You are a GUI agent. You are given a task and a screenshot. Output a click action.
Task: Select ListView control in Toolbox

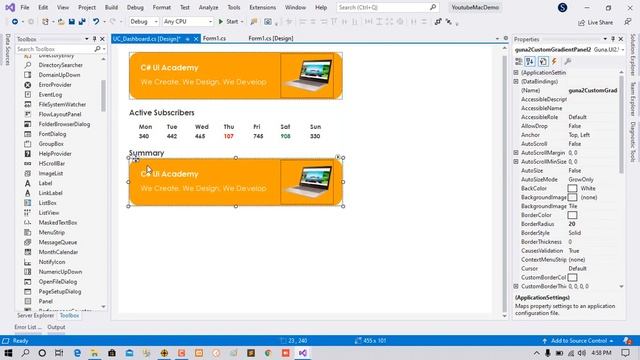click(49, 213)
